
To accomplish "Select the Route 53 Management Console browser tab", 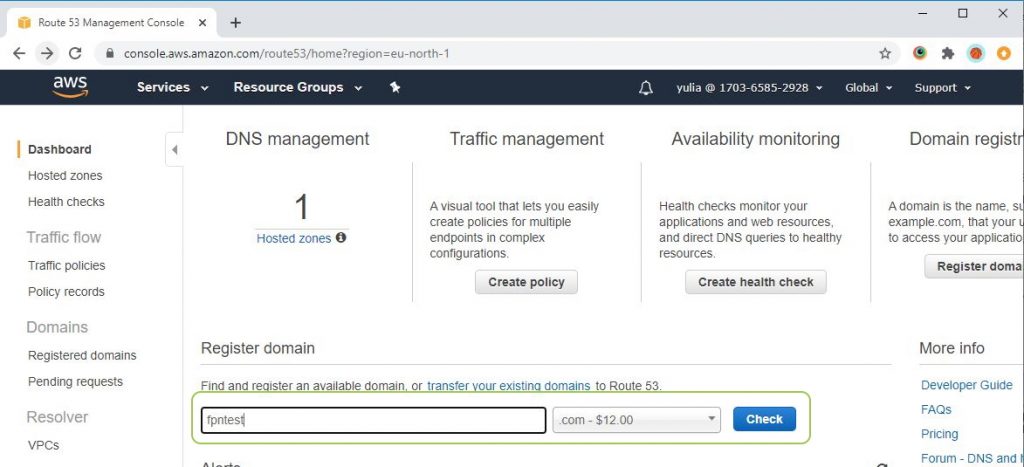I will (x=111, y=23).
